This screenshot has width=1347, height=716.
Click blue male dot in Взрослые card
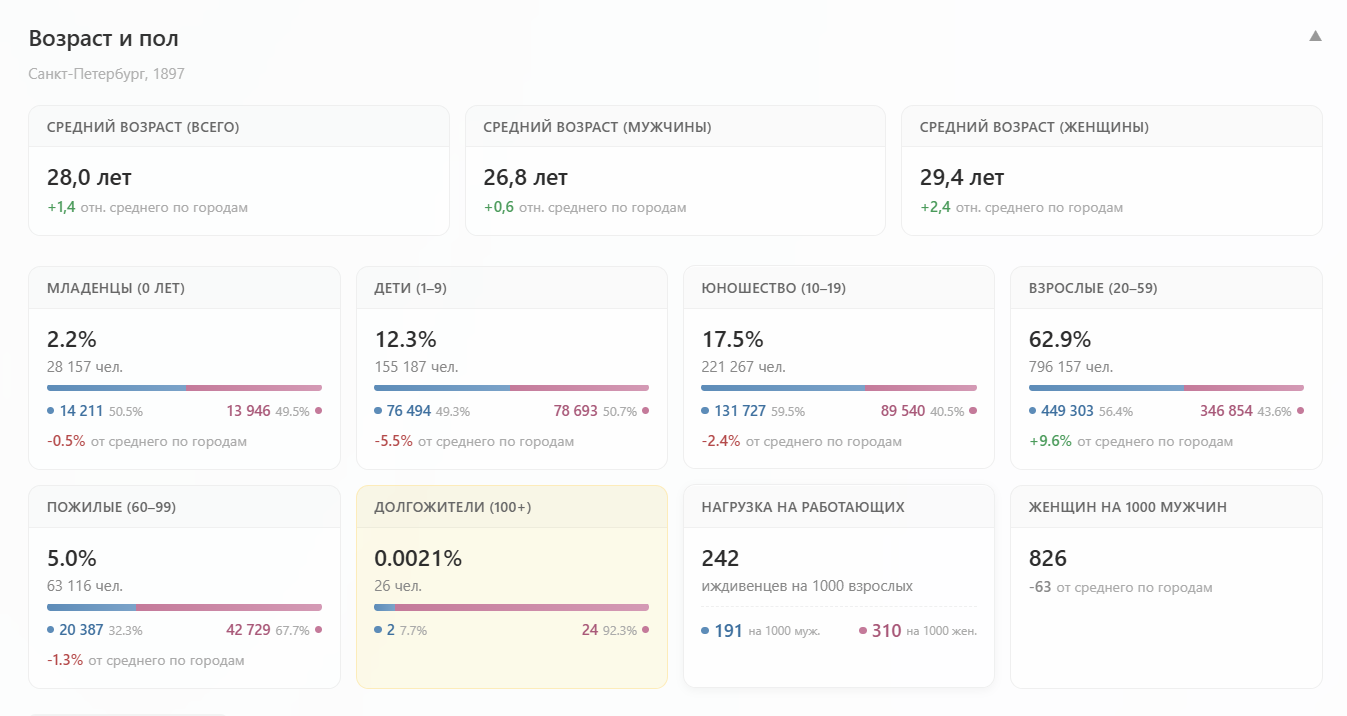(x=1033, y=411)
